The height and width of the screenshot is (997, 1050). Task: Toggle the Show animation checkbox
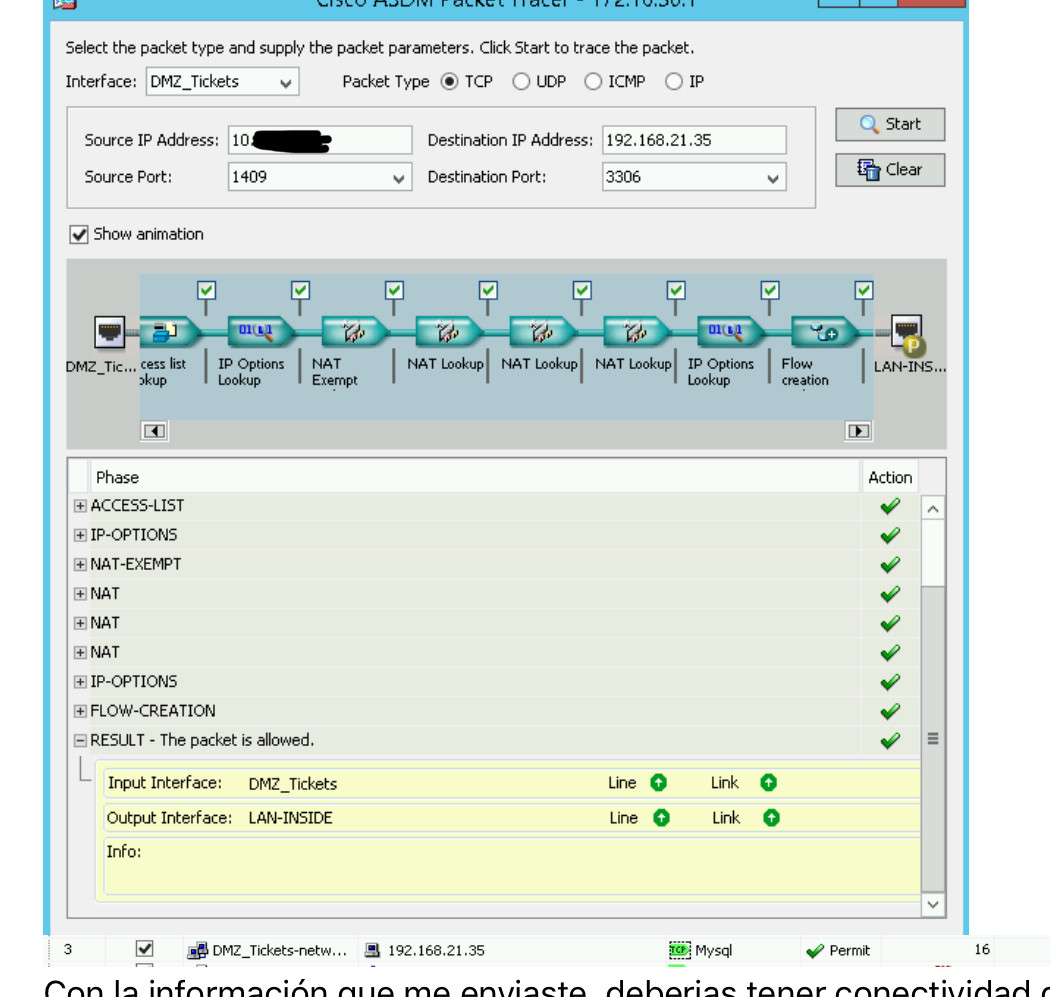[79, 234]
